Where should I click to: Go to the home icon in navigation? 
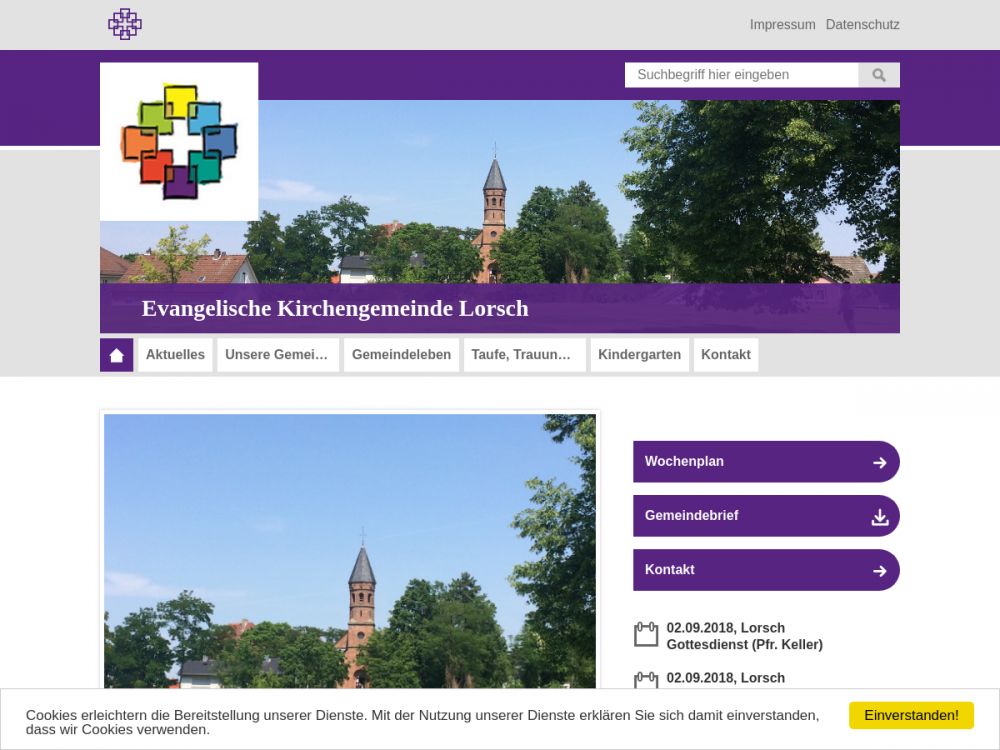117,355
